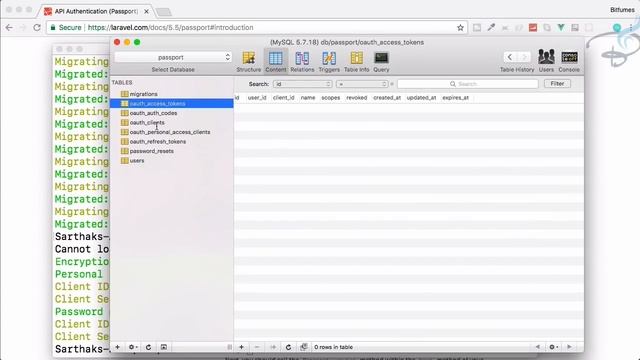Click the Search input field
640x360 pixels.
pyautogui.click(x=468, y=84)
